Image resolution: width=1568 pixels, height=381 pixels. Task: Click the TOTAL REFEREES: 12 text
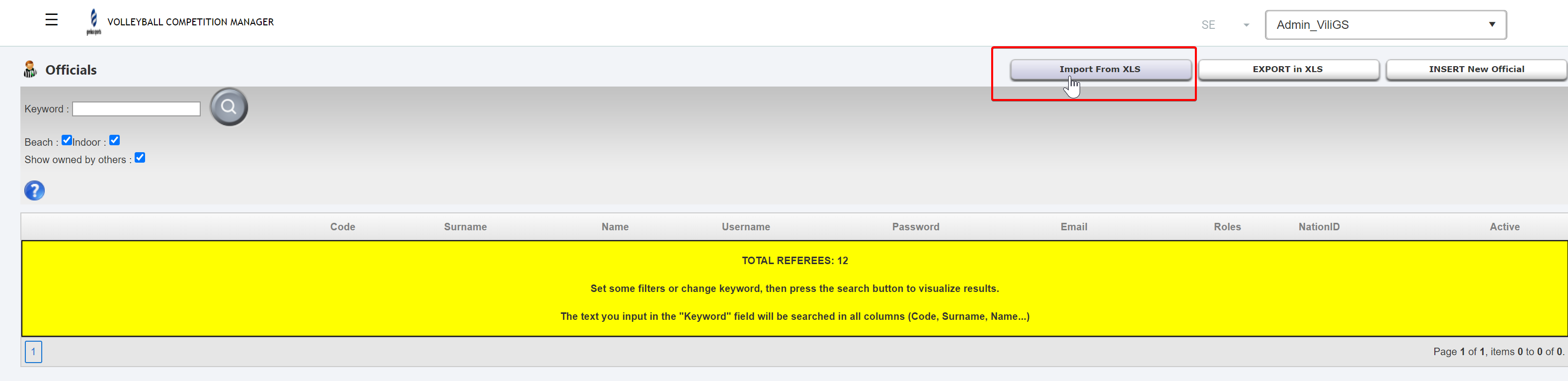tap(794, 261)
